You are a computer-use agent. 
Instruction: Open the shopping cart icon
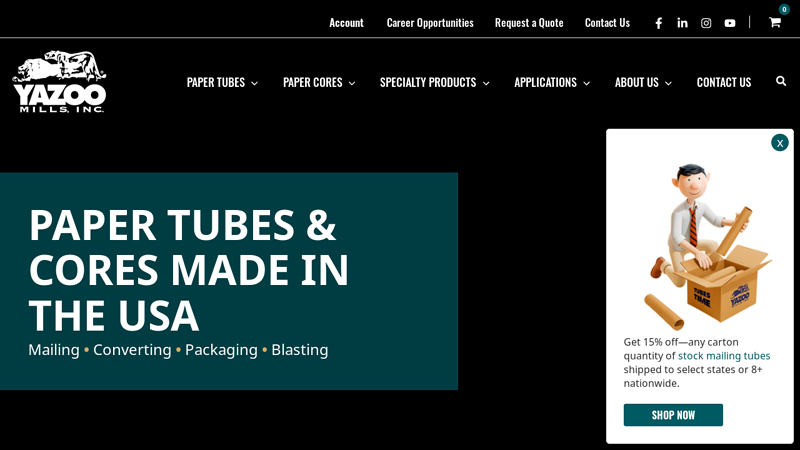(775, 22)
